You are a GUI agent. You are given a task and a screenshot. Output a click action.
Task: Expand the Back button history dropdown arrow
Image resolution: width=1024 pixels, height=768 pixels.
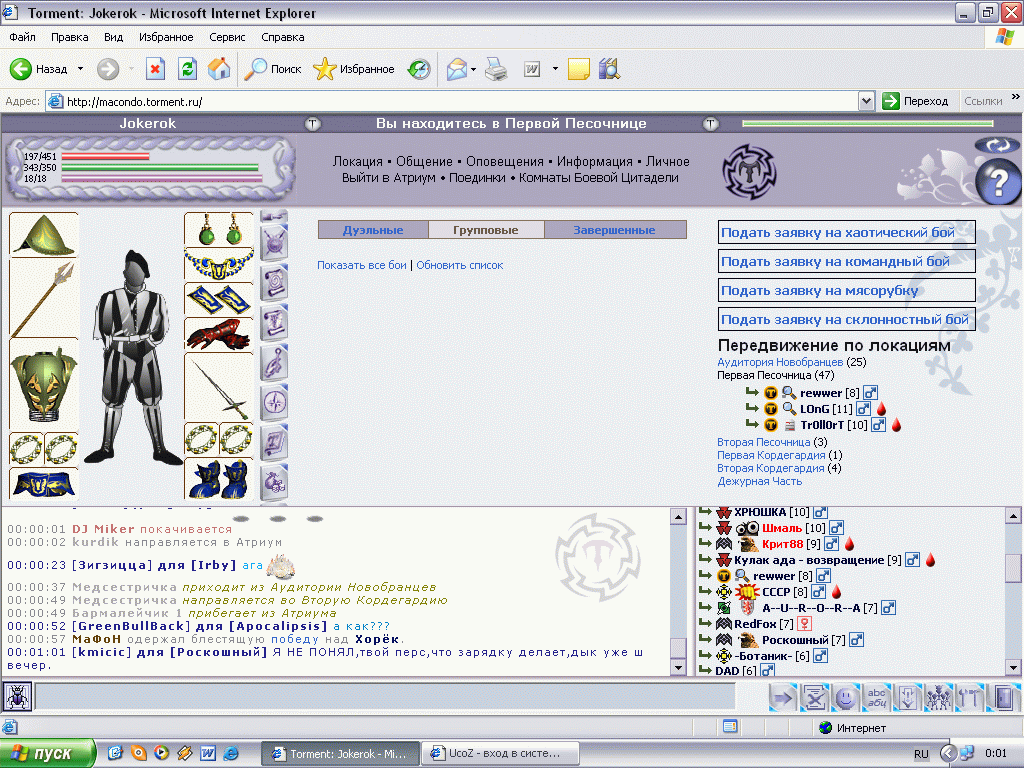[80, 69]
